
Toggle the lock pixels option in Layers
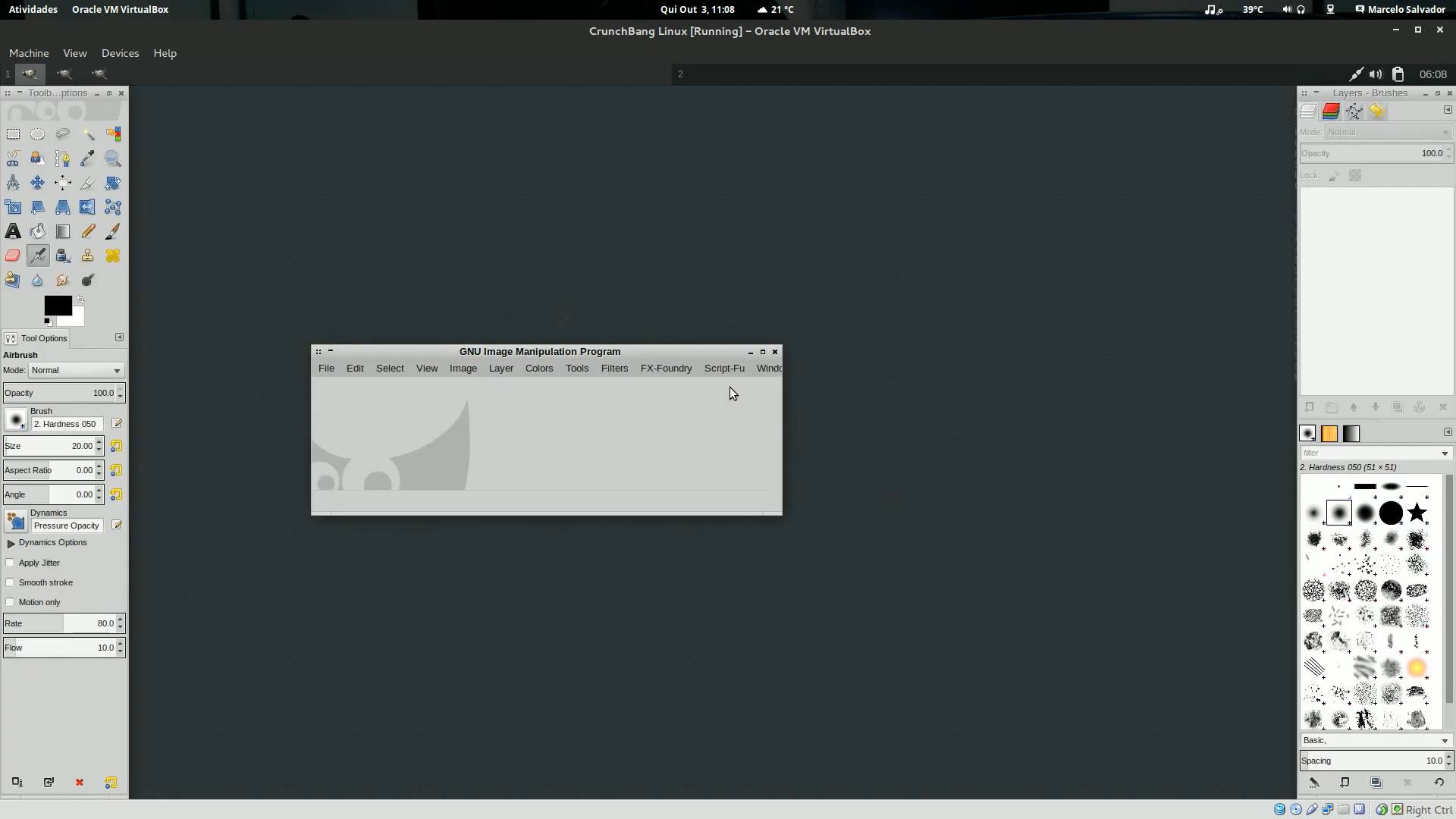pyautogui.click(x=1334, y=175)
